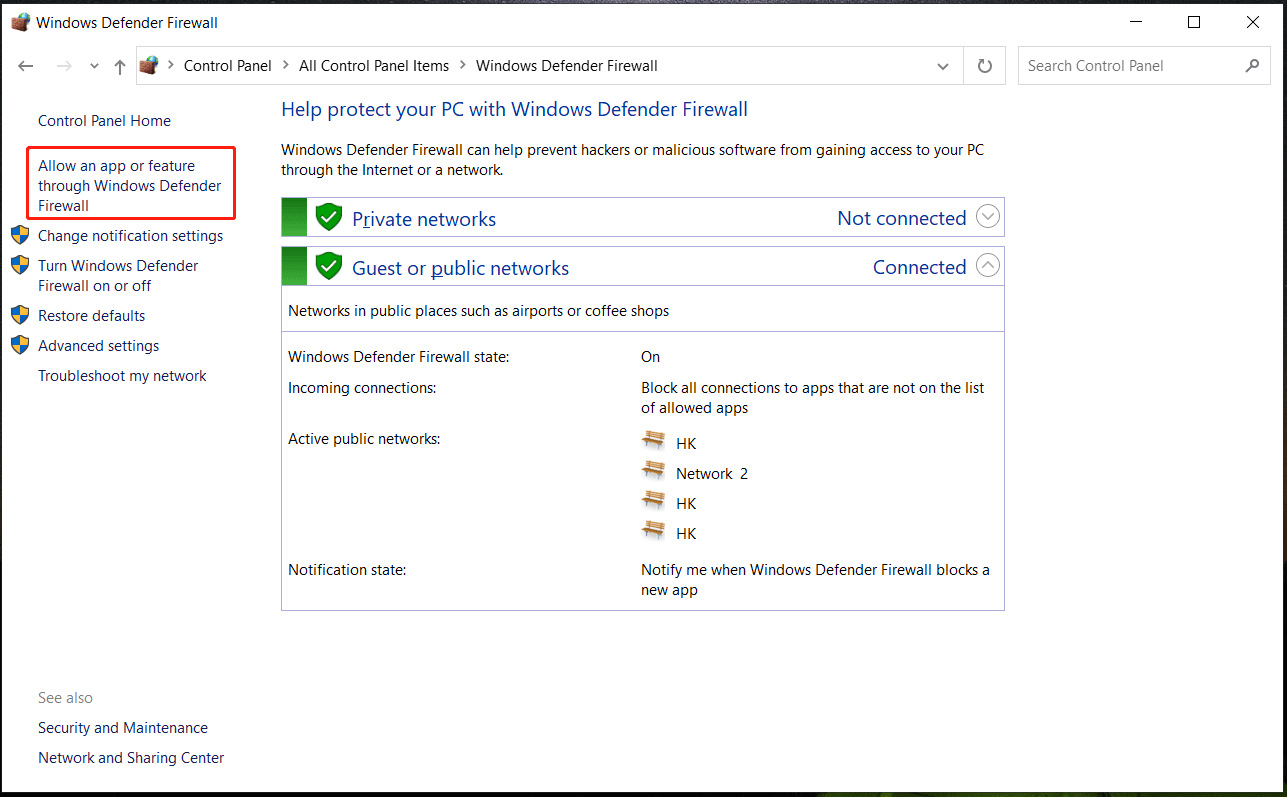Open the recent locations dropdown arrow

coord(94,66)
